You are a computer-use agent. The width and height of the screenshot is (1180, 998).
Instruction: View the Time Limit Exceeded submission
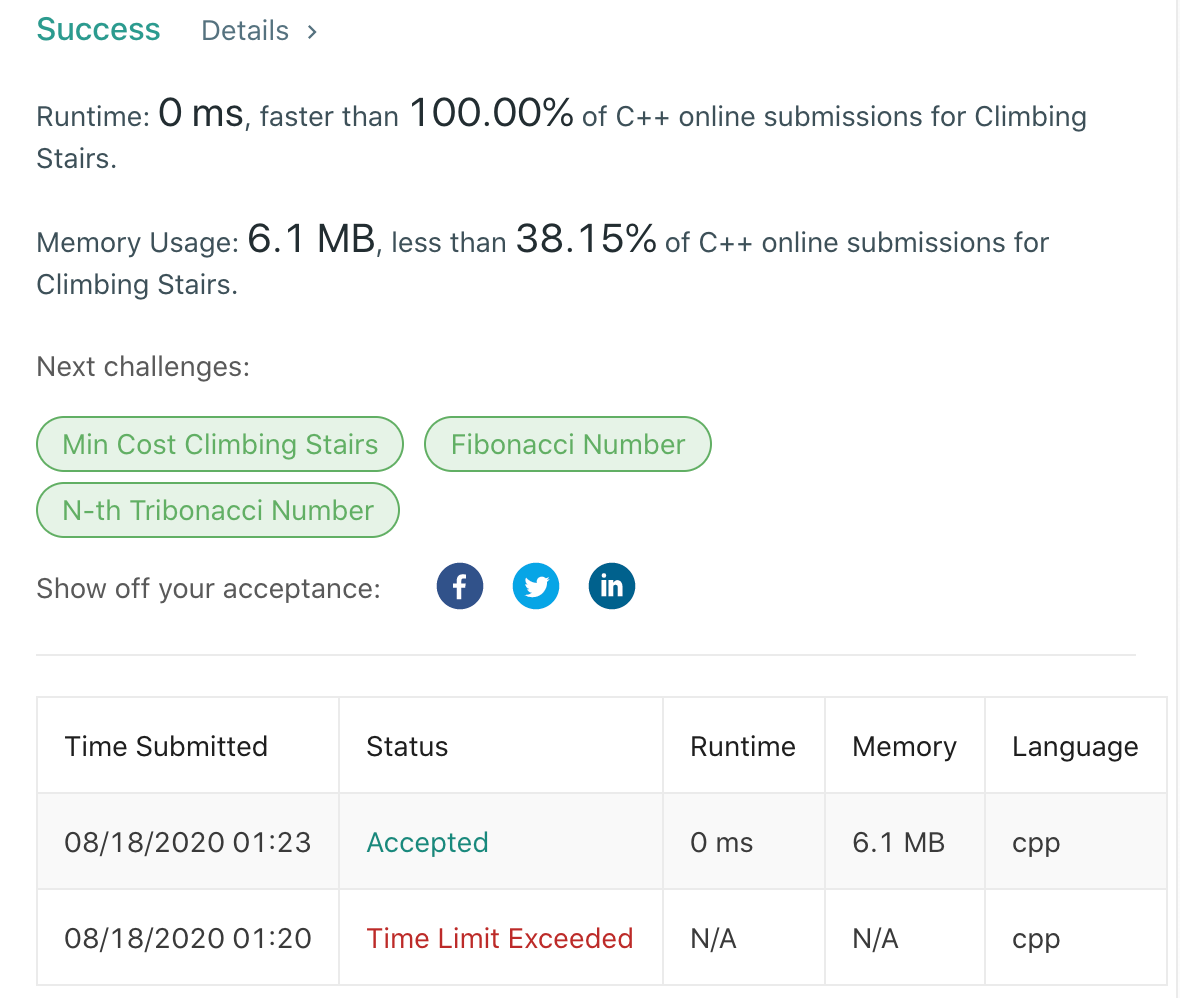500,939
